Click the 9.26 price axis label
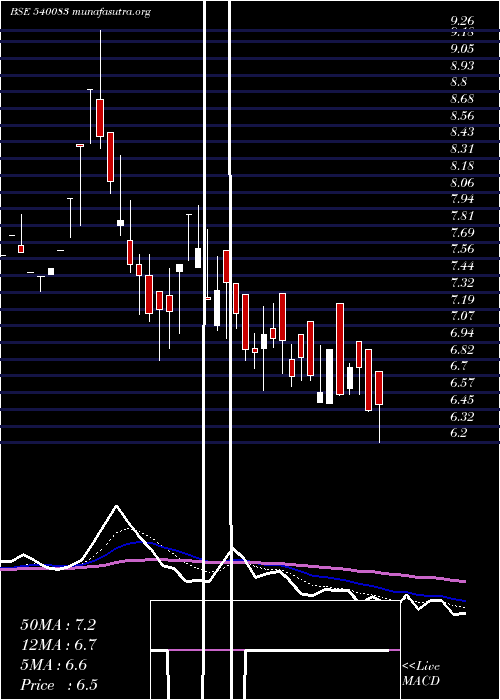The width and height of the screenshot is (500, 700). click(462, 21)
